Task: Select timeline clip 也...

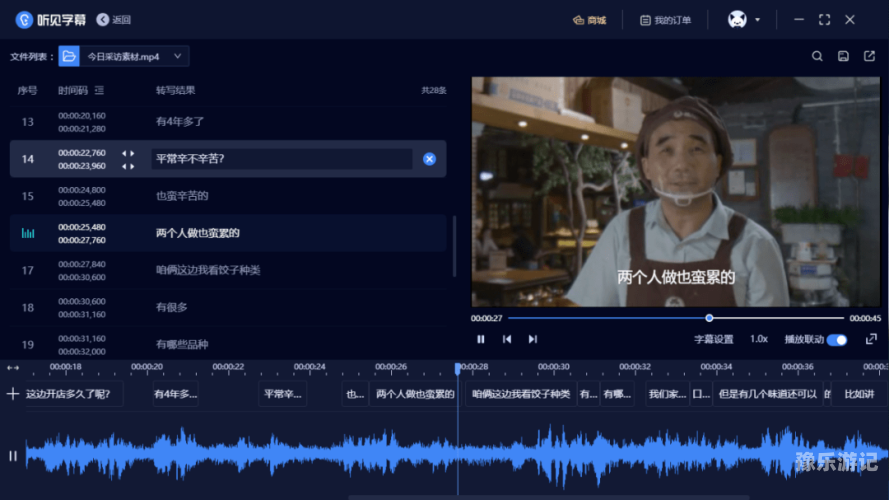Action: [x=355, y=394]
